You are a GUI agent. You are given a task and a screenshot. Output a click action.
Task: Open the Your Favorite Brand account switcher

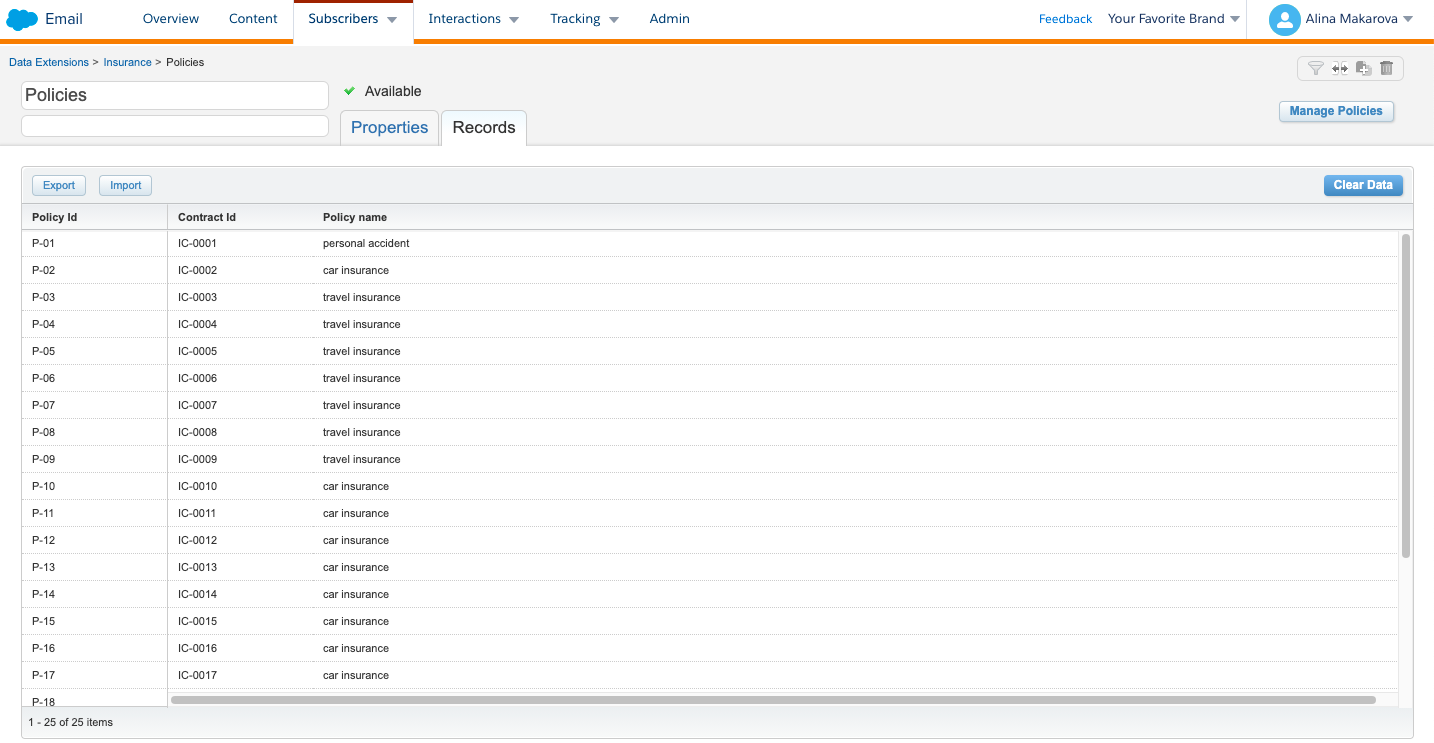coord(1173,19)
